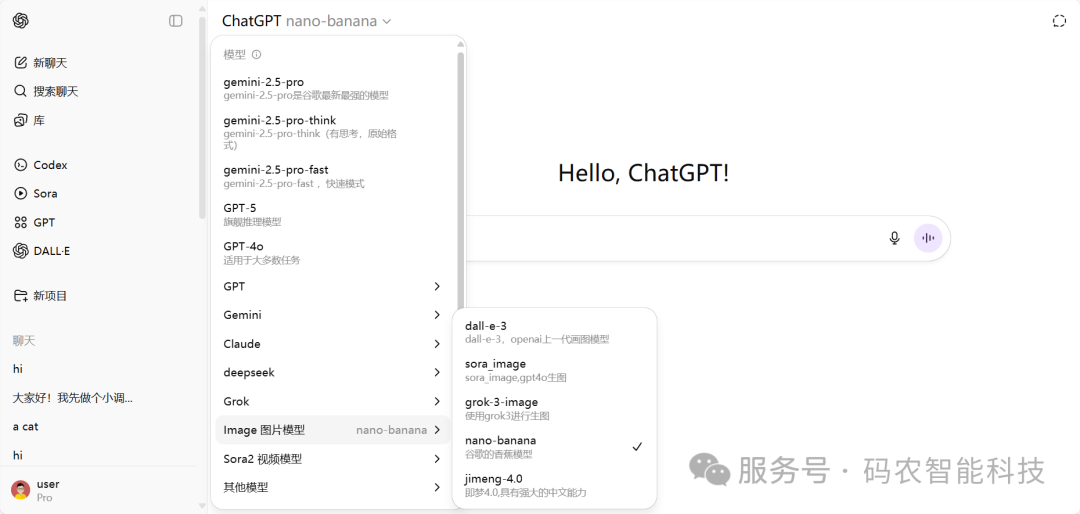Click the sidebar scrollbar
This screenshot has width=1080, height=514.
[202, 117]
